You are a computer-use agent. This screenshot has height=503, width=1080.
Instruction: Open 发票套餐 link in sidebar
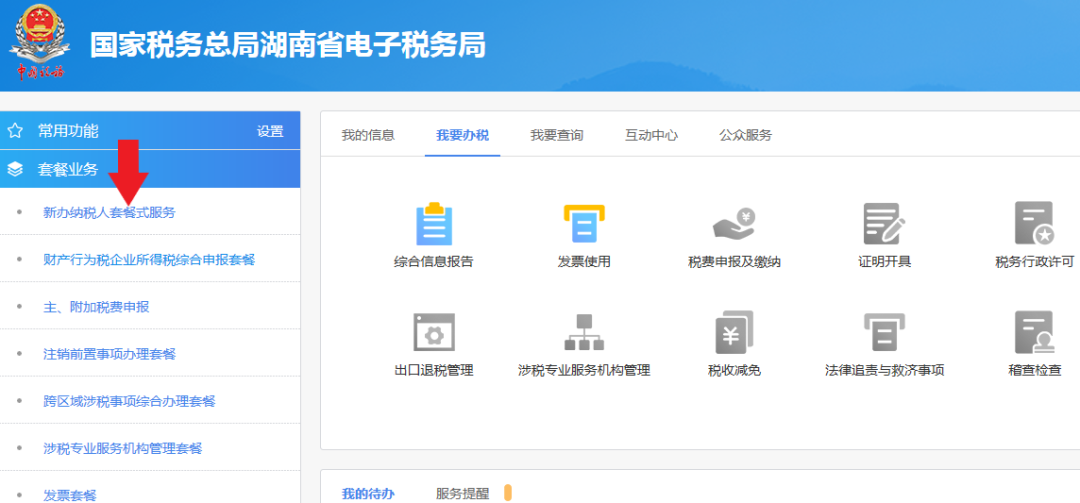[x=70, y=495]
